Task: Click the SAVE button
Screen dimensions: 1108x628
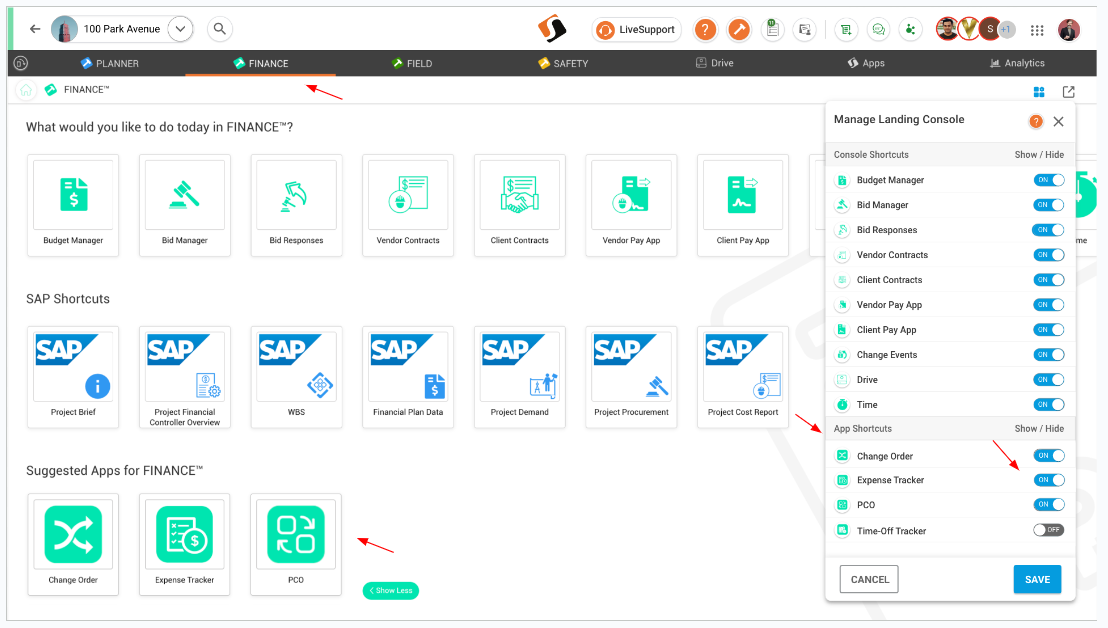Action: tap(1037, 579)
